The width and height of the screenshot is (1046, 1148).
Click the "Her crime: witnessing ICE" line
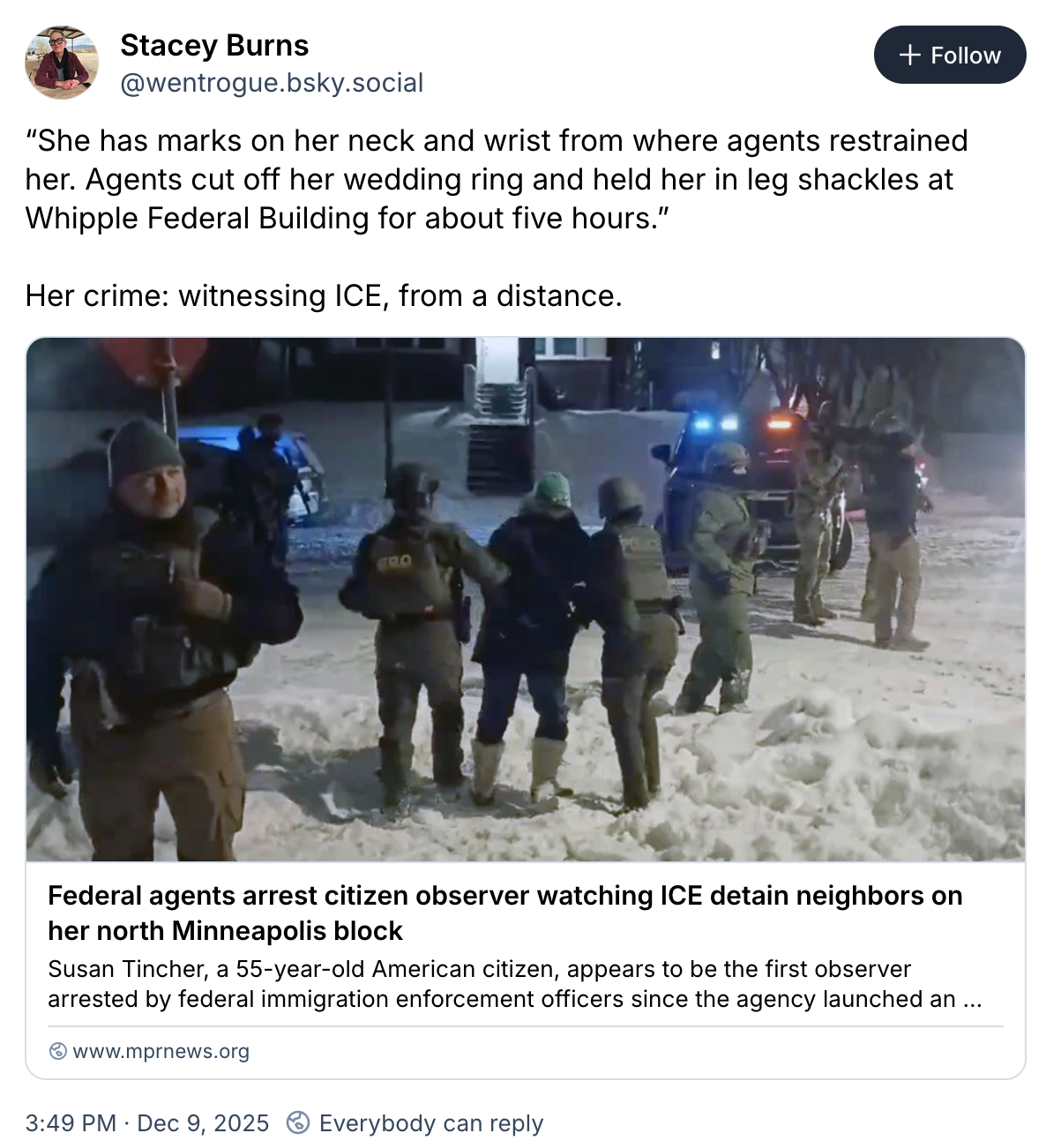tap(324, 295)
